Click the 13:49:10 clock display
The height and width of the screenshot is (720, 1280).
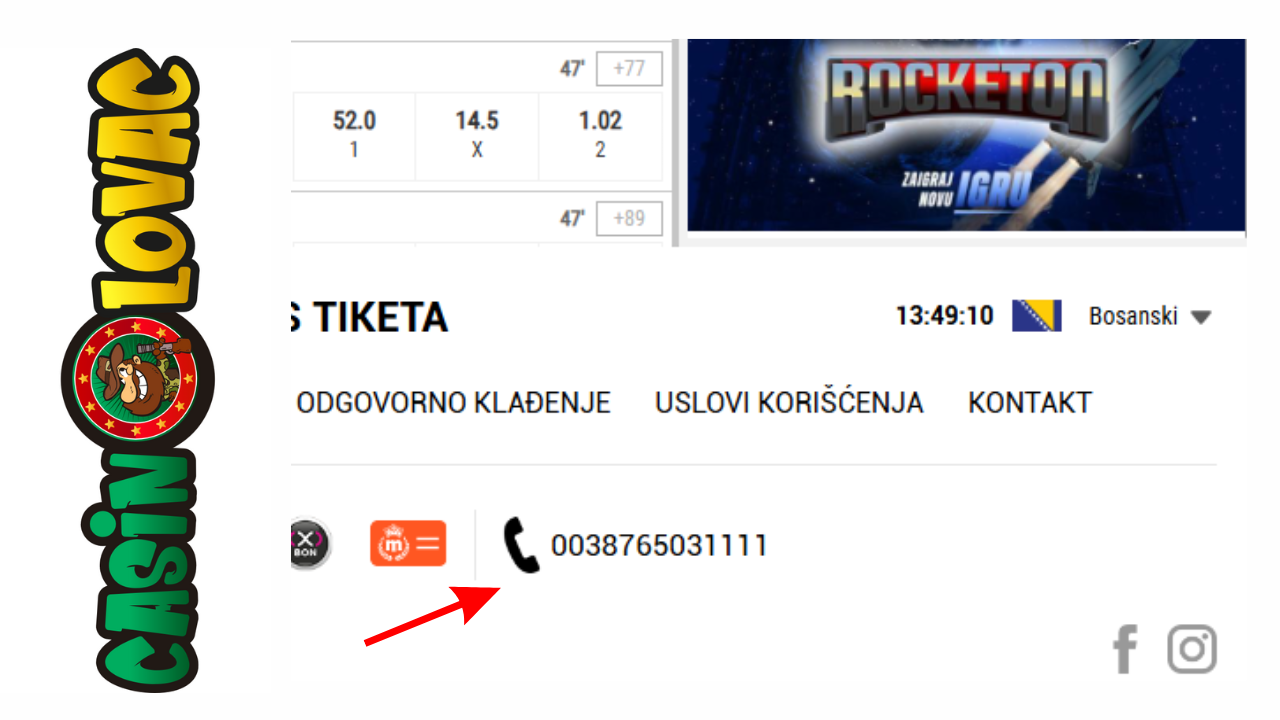(945, 317)
